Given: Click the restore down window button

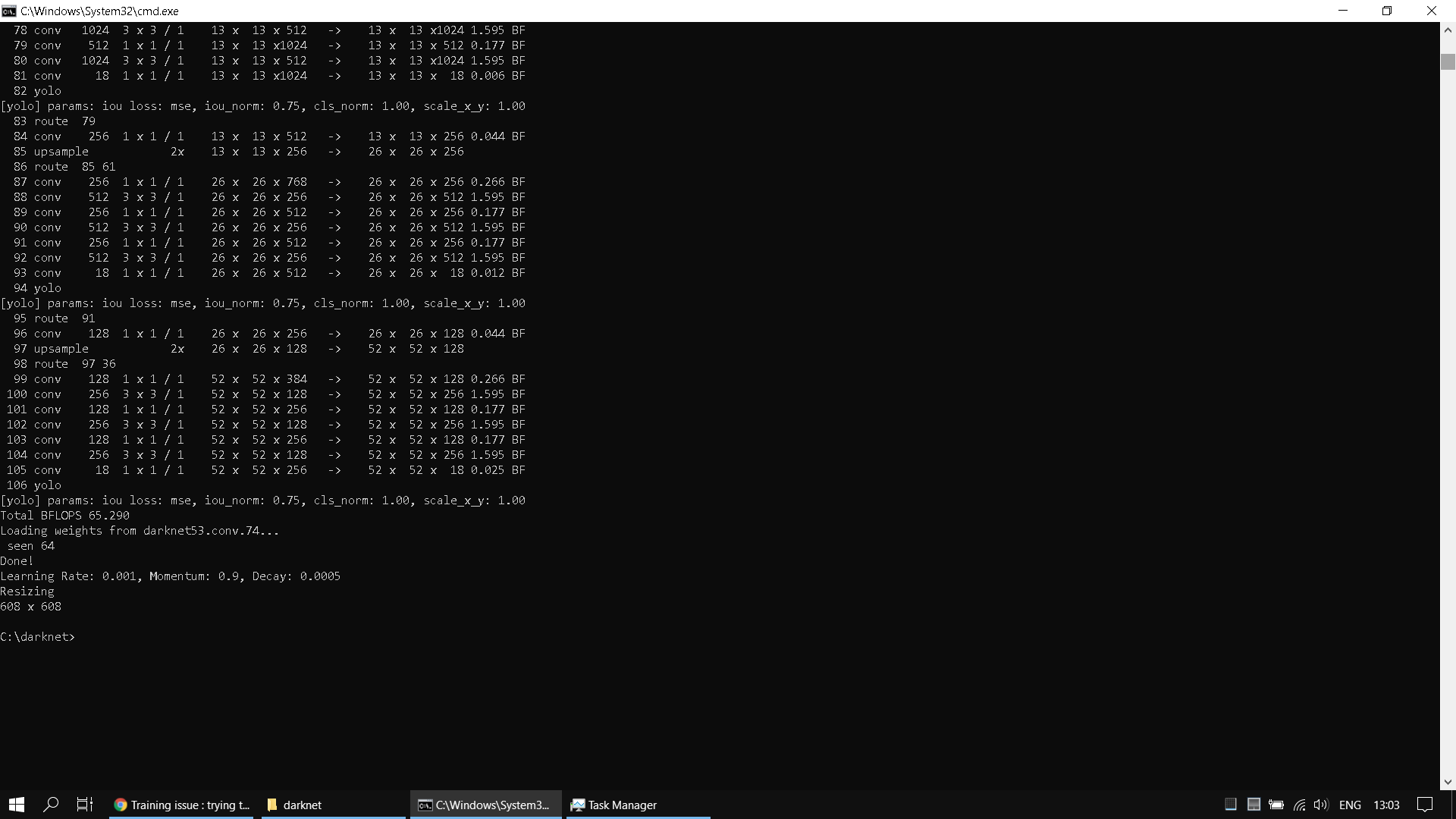Looking at the screenshot, I should click(1389, 10).
